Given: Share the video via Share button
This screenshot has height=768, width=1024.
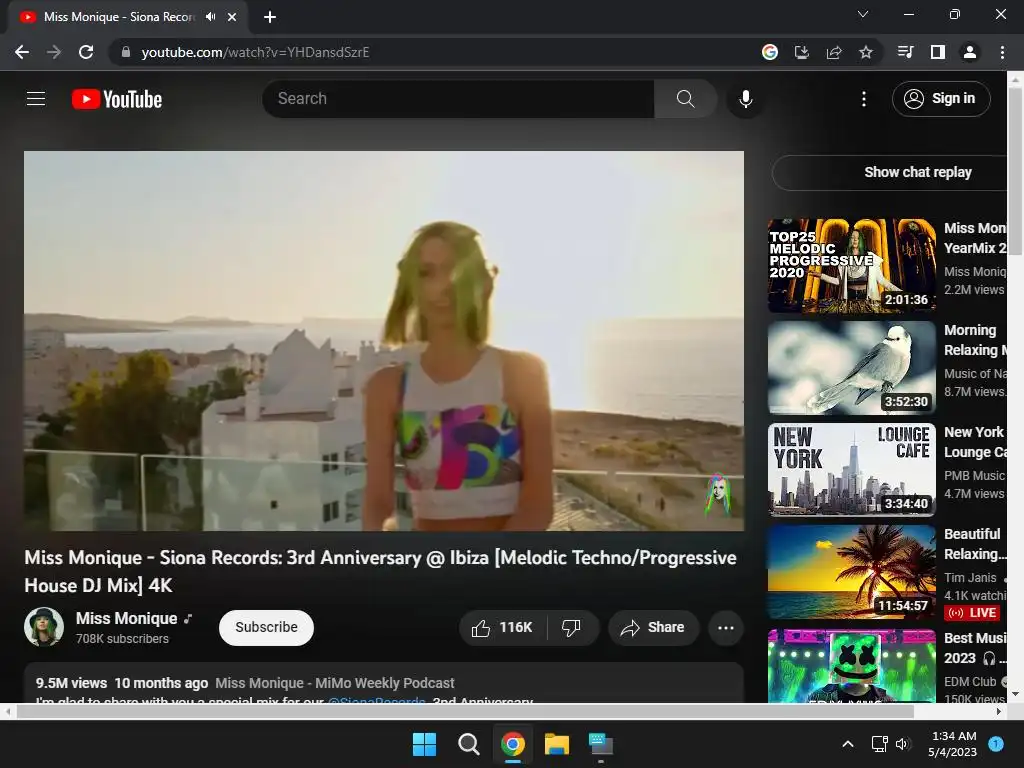Looking at the screenshot, I should coord(653,628).
